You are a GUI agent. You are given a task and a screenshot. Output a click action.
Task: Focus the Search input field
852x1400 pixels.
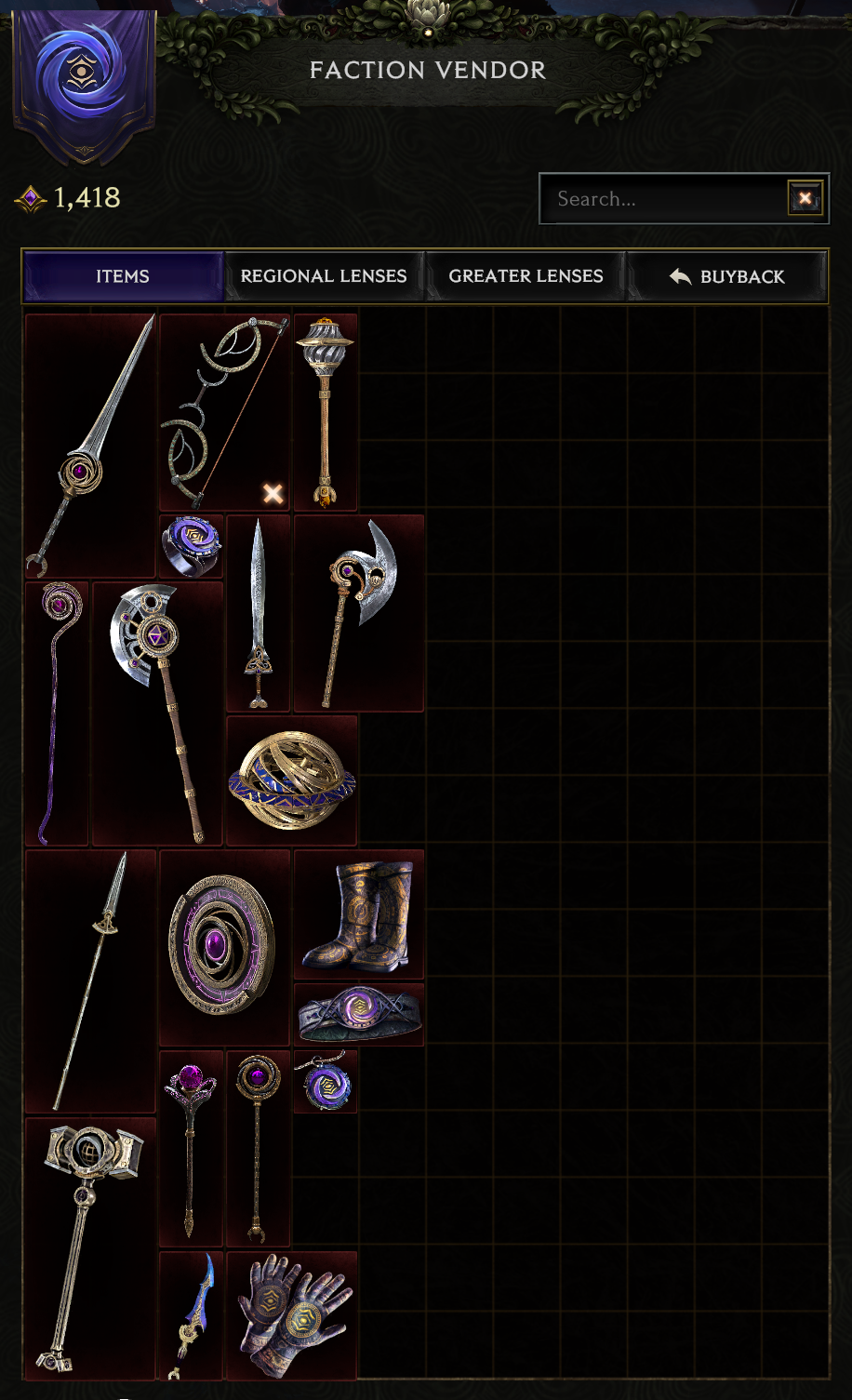tap(664, 198)
